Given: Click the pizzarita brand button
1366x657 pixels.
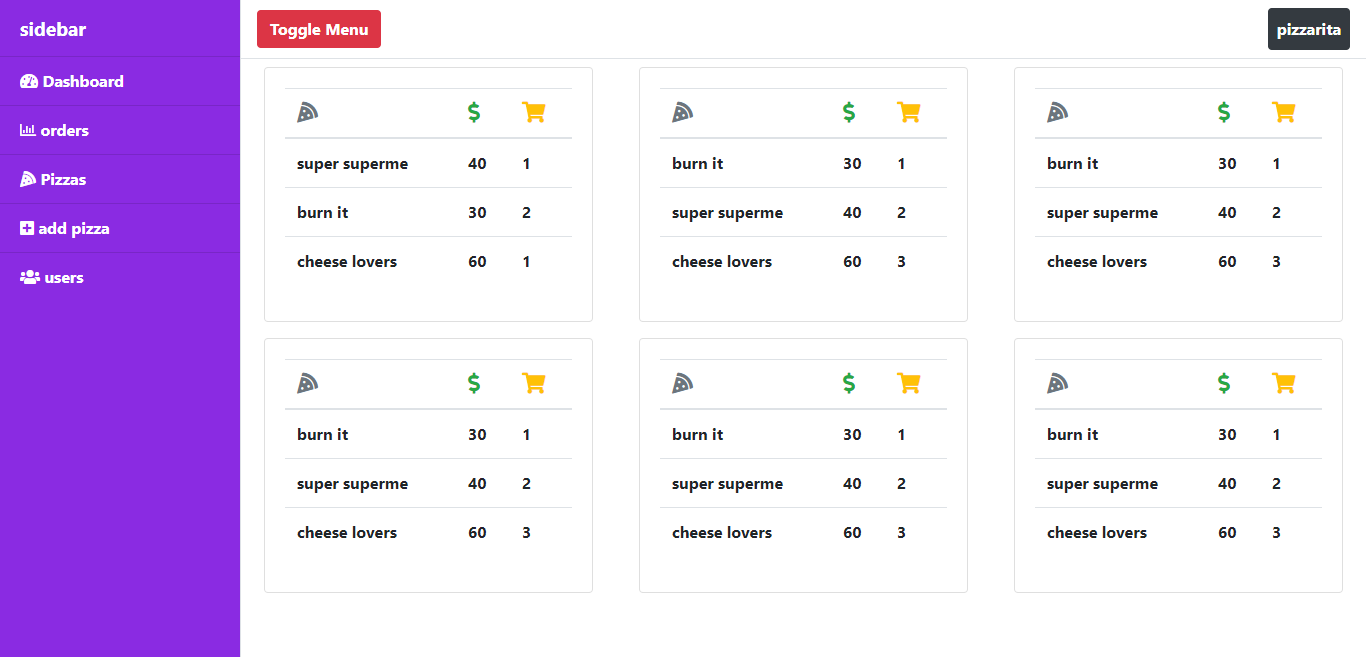Looking at the screenshot, I should (x=1308, y=29).
